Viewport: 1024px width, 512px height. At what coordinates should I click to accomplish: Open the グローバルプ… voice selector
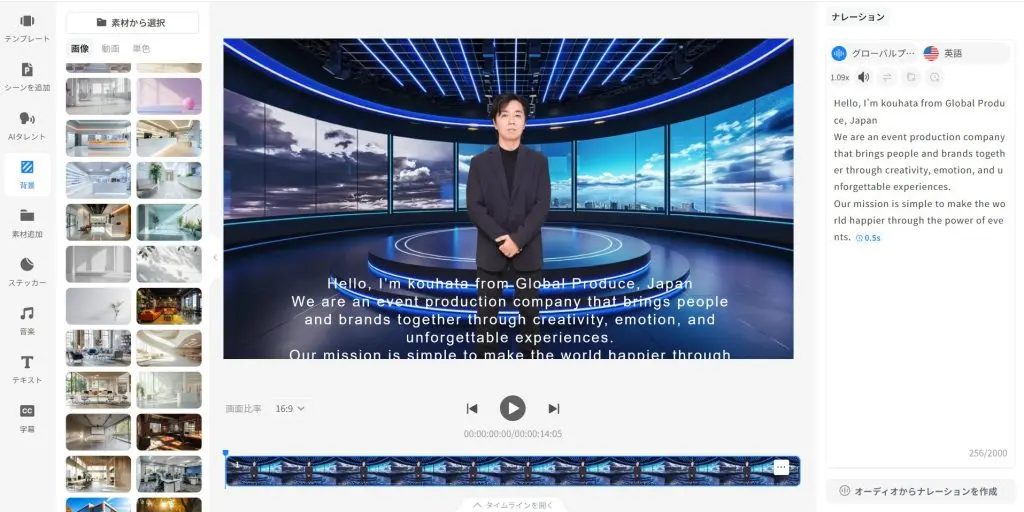(x=874, y=53)
